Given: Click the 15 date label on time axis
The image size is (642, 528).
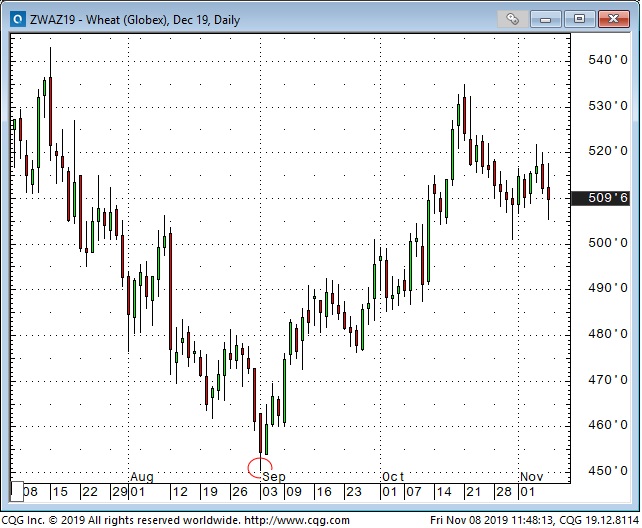Looking at the screenshot, I should [60, 492].
